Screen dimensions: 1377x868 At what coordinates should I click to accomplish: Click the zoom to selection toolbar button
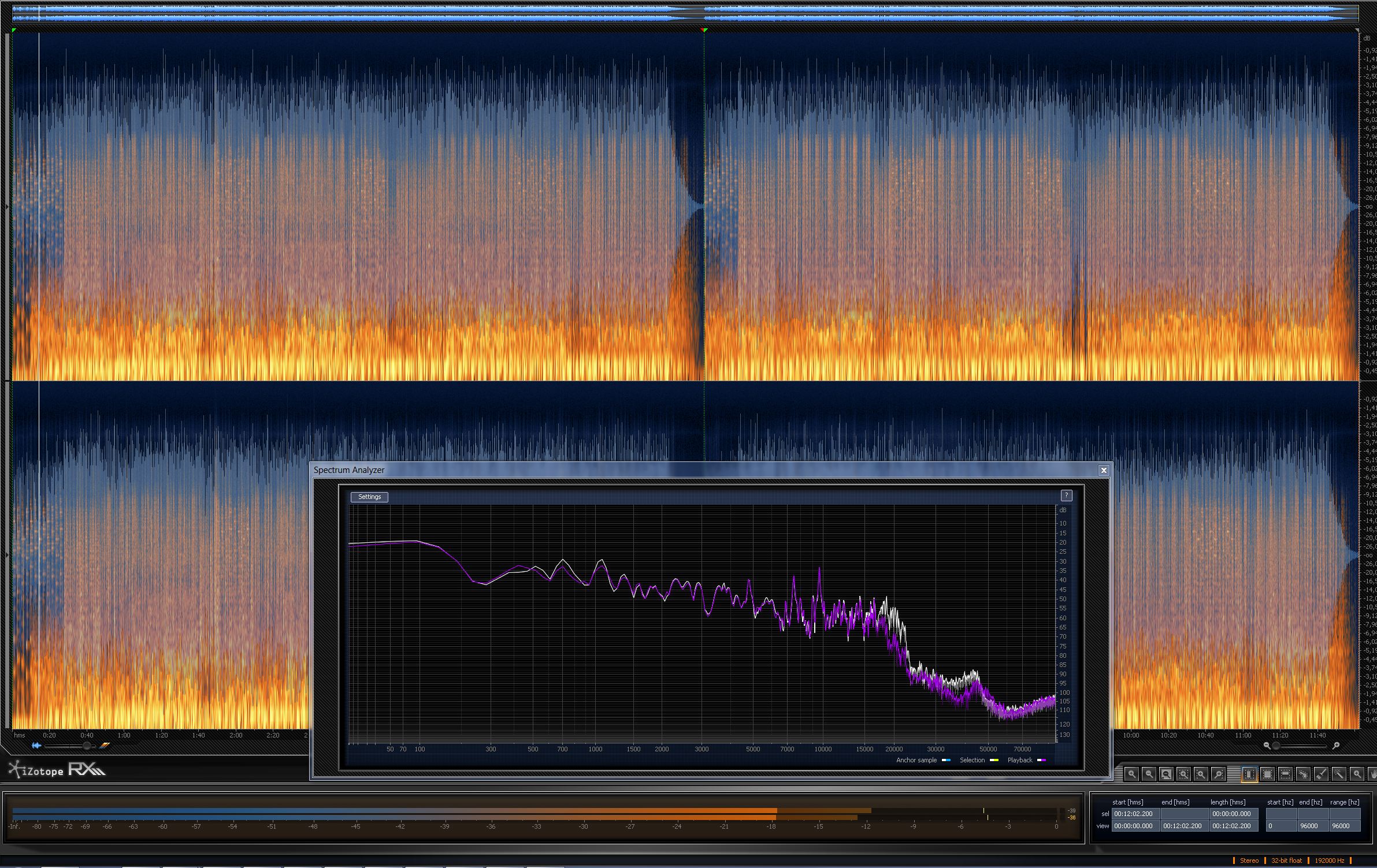1183,774
